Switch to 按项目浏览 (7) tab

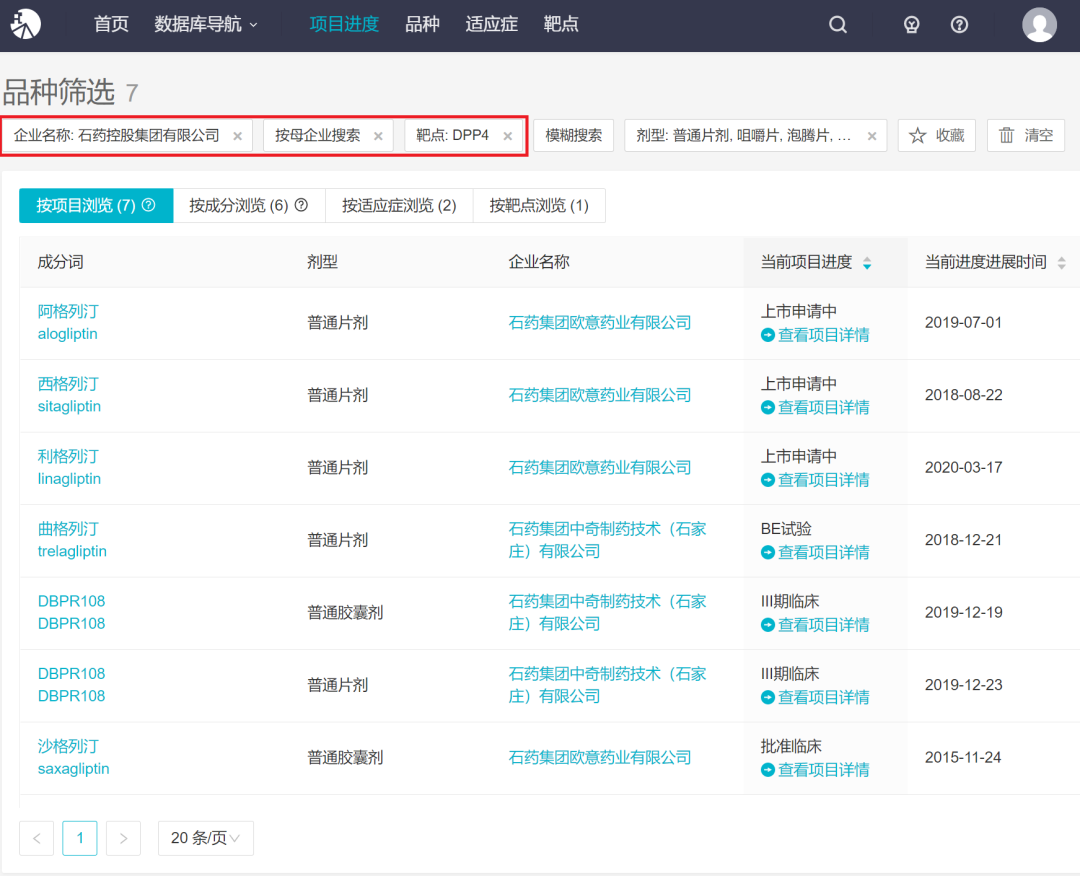(x=96, y=205)
